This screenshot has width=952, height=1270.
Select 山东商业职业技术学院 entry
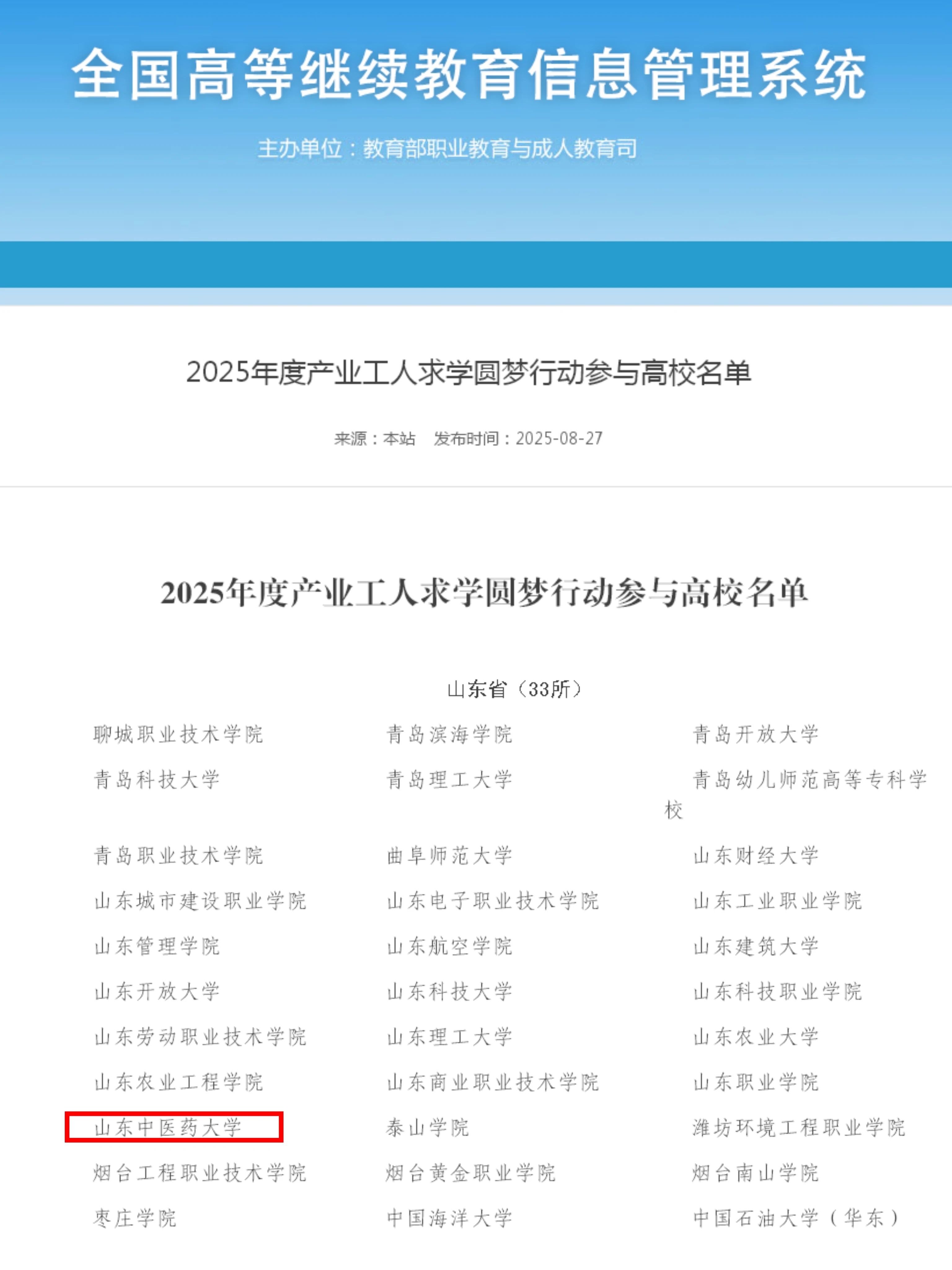point(493,1082)
